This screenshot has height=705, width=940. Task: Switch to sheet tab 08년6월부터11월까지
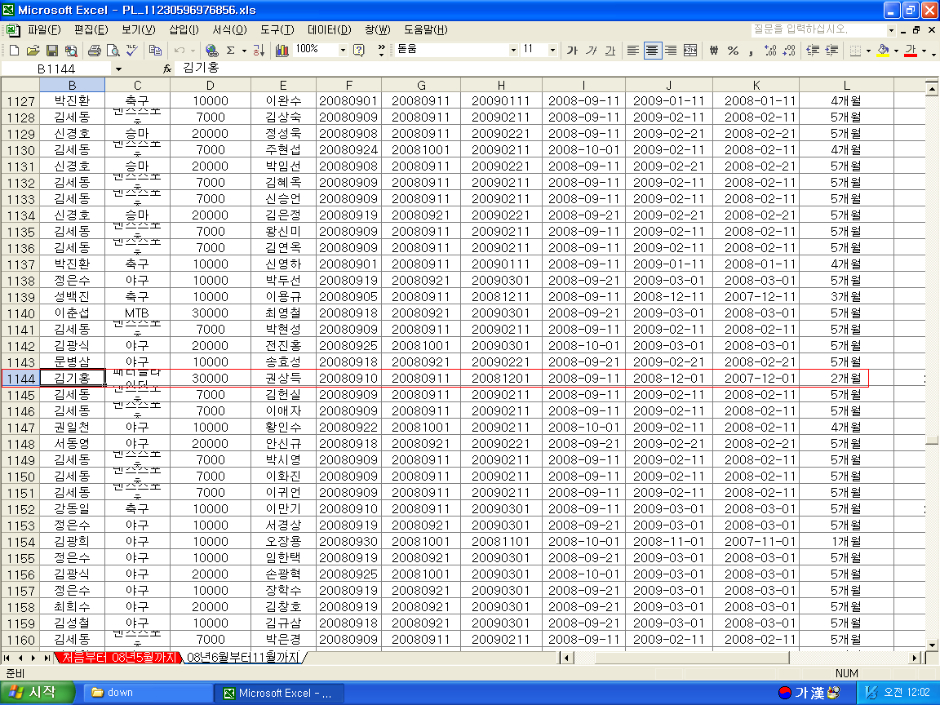pos(243,658)
